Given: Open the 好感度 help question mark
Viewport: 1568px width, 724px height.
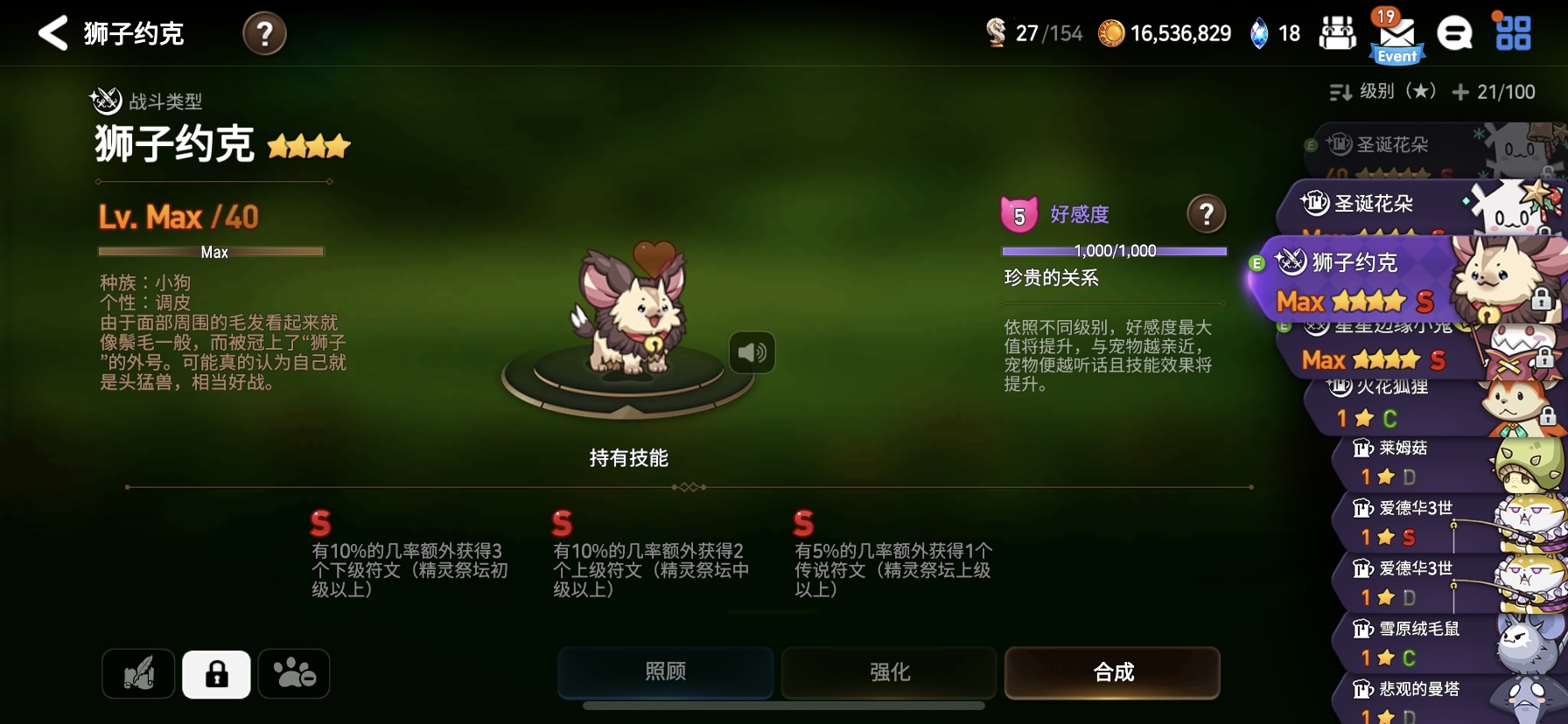Looking at the screenshot, I should (x=1207, y=213).
